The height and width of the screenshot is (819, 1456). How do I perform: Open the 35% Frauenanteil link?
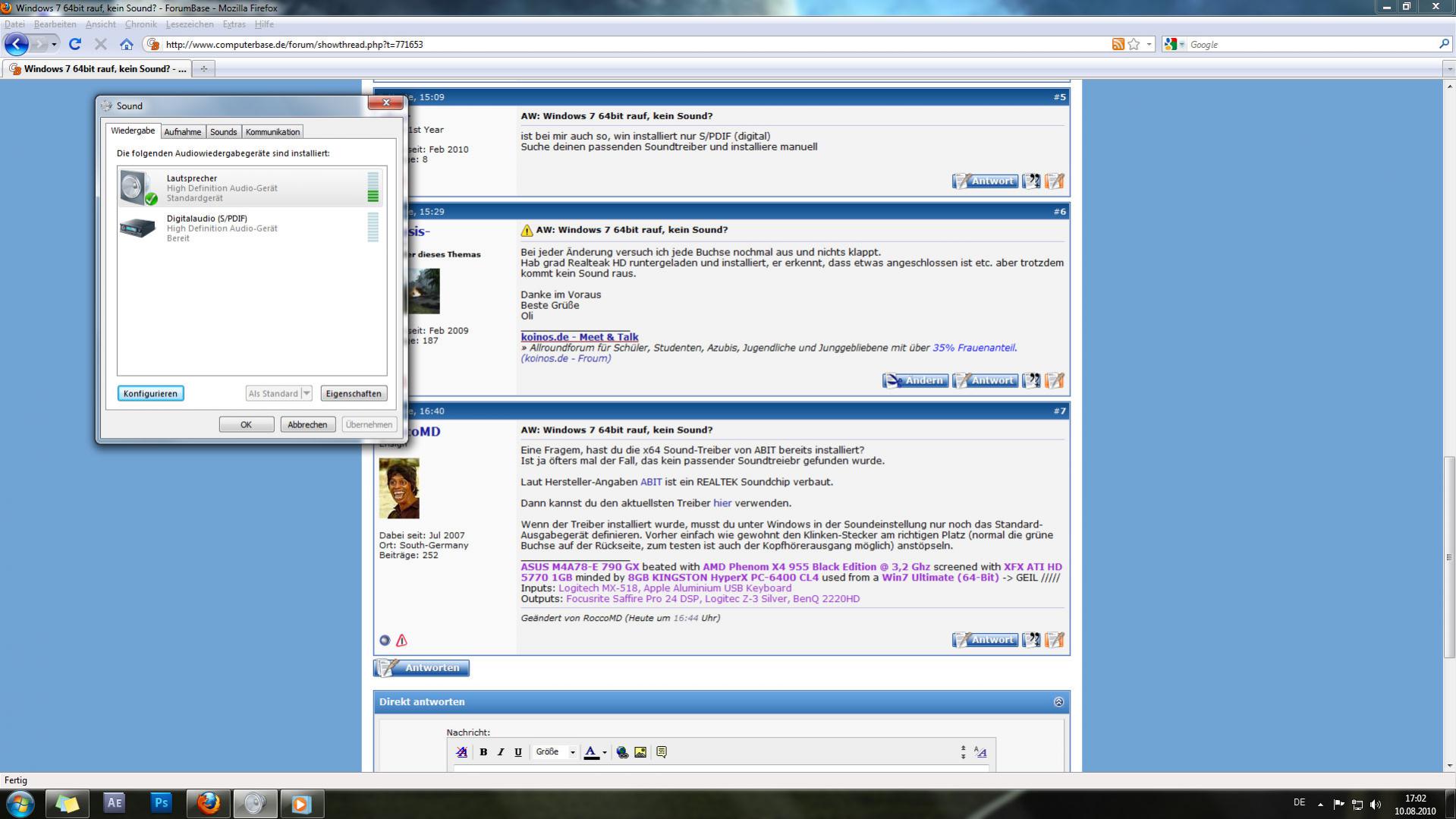973,348
